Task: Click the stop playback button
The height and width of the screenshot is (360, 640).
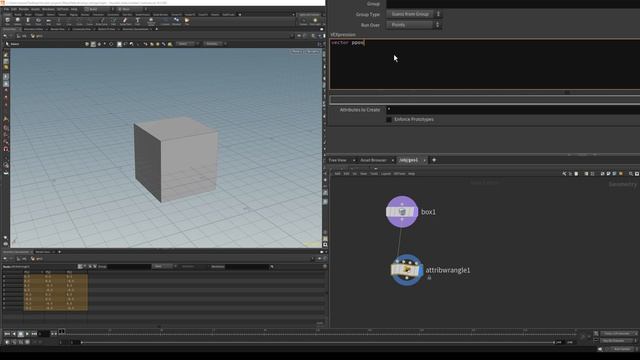Action: point(20,334)
